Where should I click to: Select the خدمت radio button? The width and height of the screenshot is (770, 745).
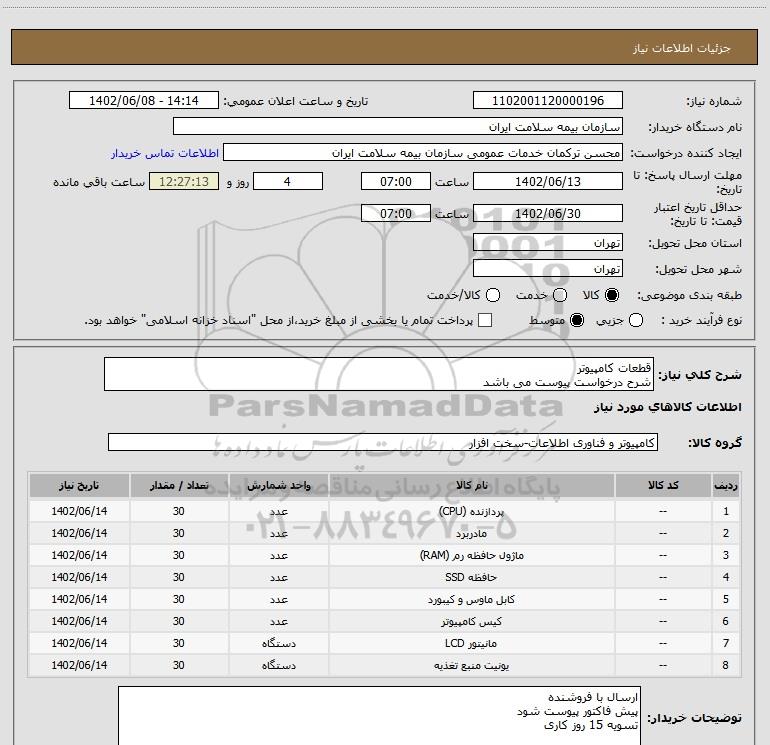560,295
